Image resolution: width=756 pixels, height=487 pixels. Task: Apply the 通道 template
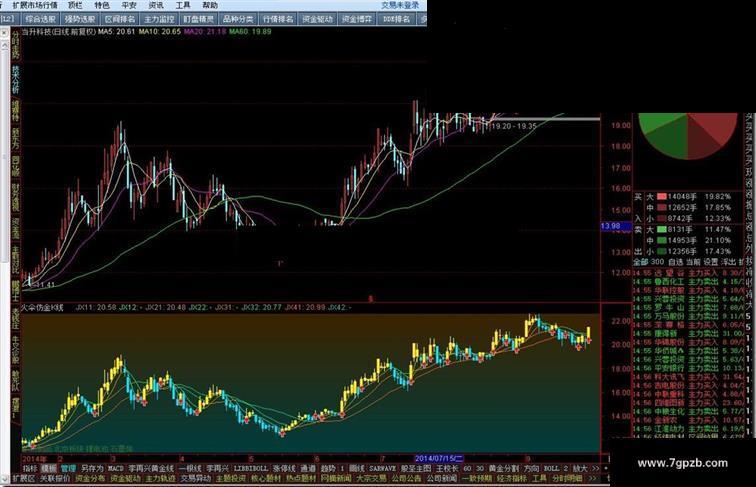coord(308,468)
